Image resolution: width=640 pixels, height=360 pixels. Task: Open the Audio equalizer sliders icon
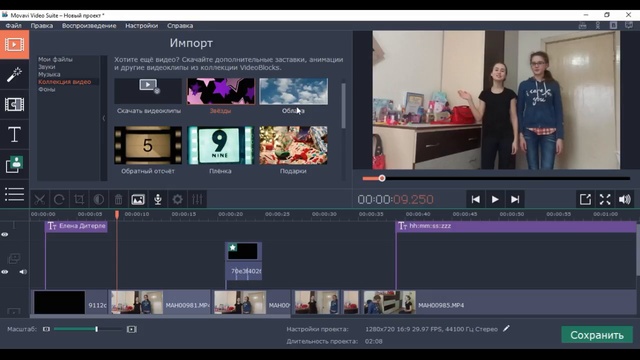(197, 200)
